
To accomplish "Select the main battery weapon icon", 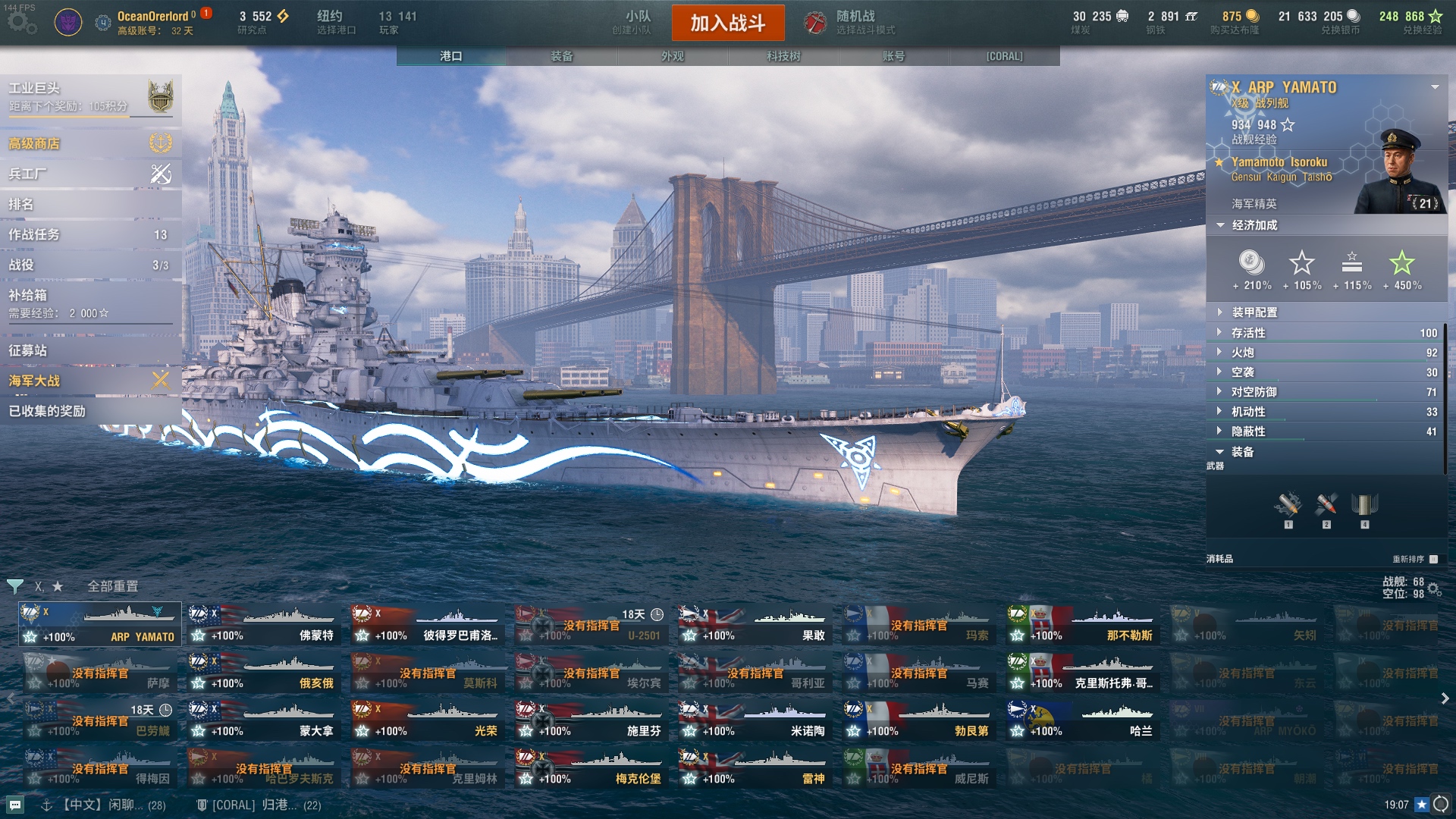I will click(x=1288, y=505).
